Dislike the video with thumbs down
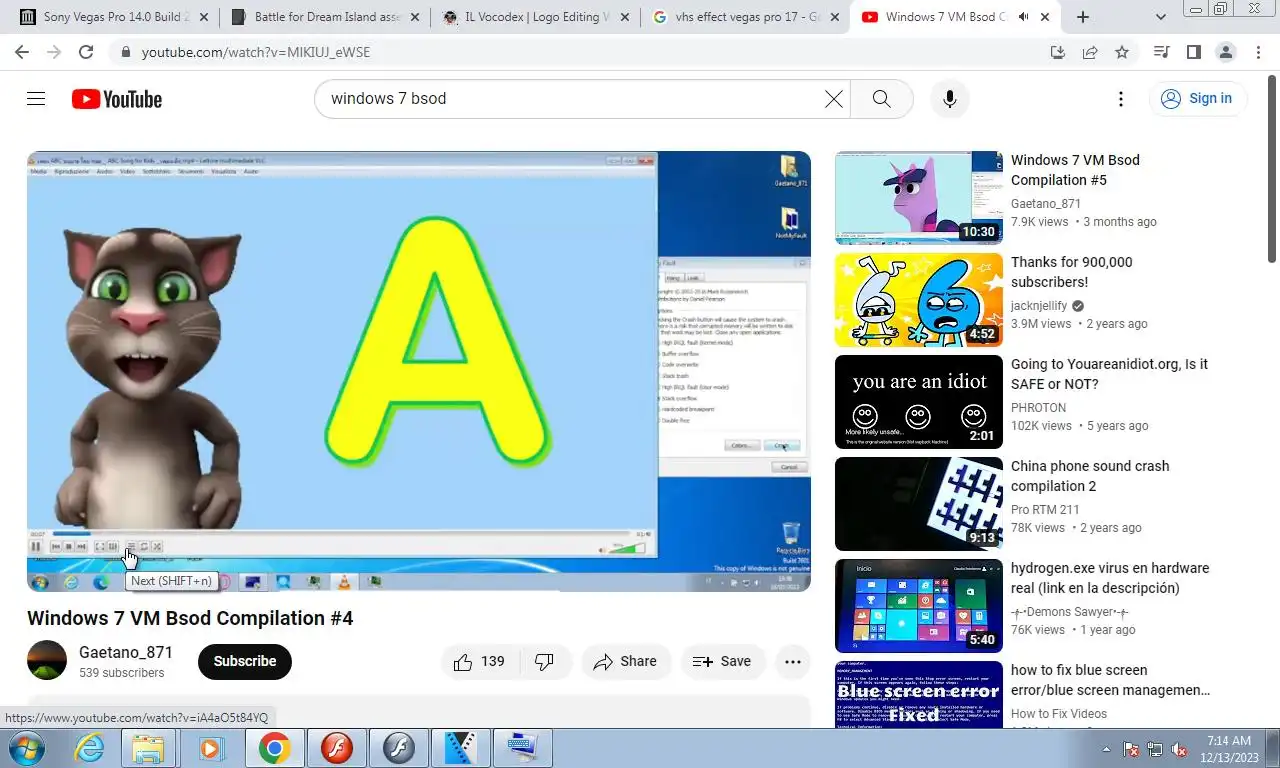This screenshot has width=1280, height=768. [545, 661]
